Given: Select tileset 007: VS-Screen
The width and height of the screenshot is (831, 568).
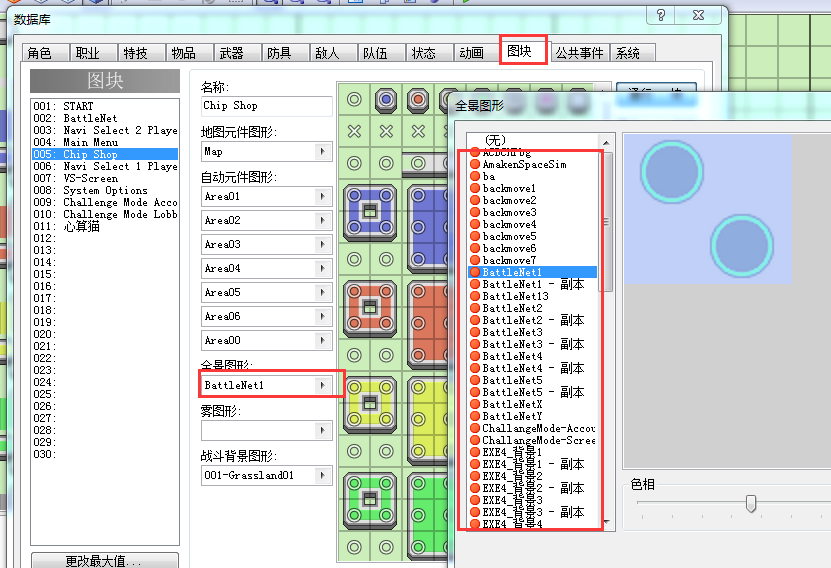Looking at the screenshot, I should 105,178.
